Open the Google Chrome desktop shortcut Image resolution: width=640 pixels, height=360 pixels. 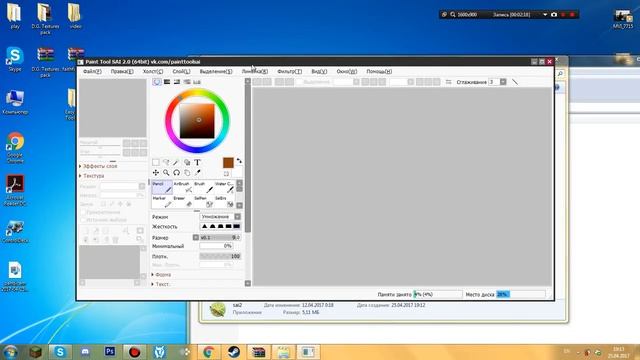point(15,147)
